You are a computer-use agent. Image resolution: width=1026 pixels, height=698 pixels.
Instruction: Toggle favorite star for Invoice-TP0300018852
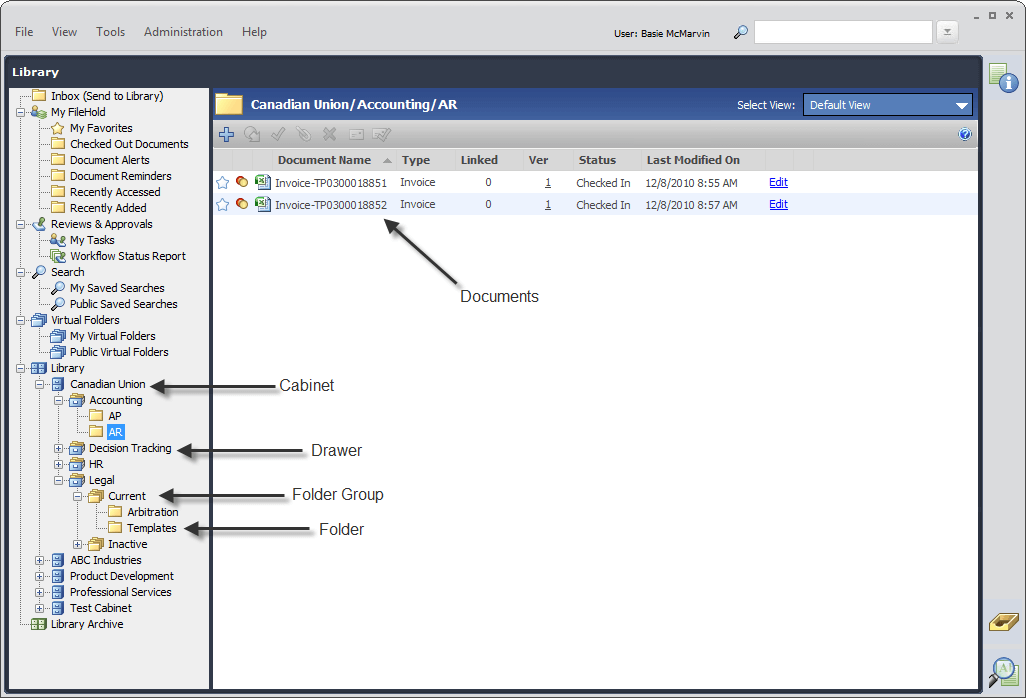click(222, 205)
